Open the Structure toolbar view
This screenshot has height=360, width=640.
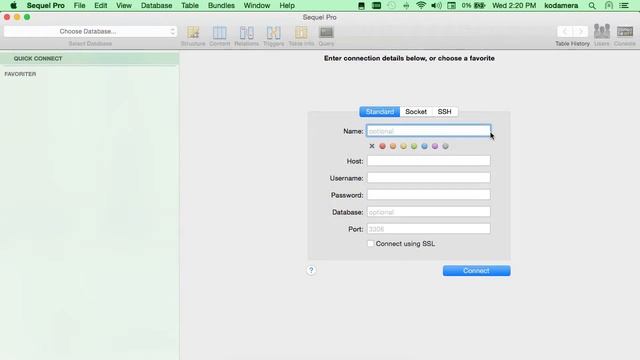click(x=193, y=36)
